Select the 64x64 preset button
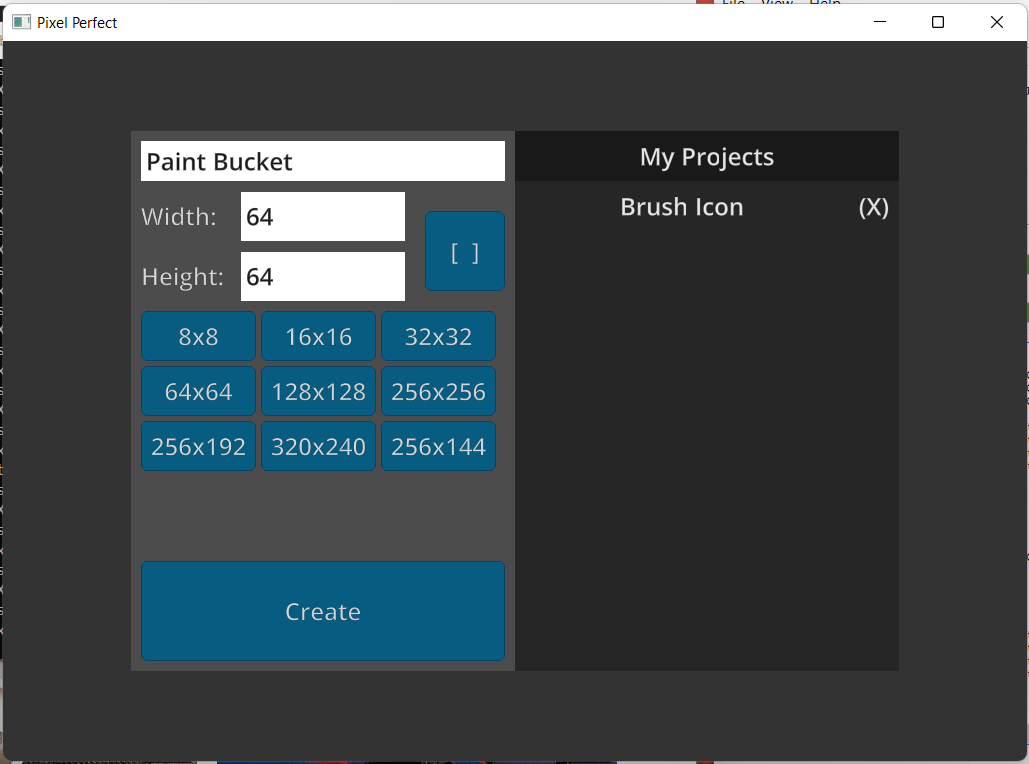1029x764 pixels. [x=198, y=391]
